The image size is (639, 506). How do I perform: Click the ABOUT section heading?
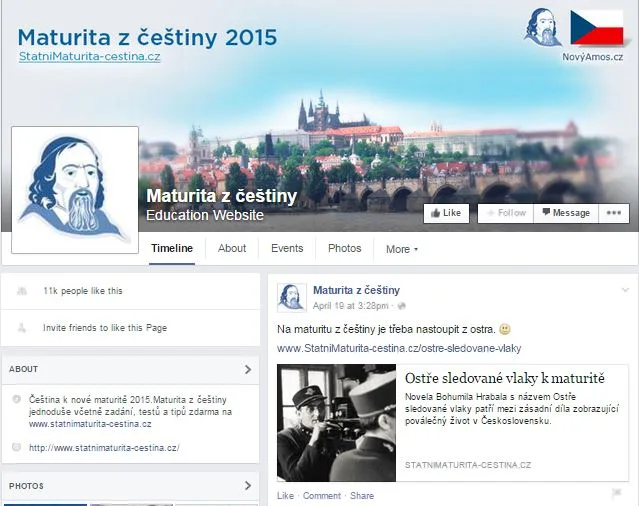pyautogui.click(x=24, y=369)
